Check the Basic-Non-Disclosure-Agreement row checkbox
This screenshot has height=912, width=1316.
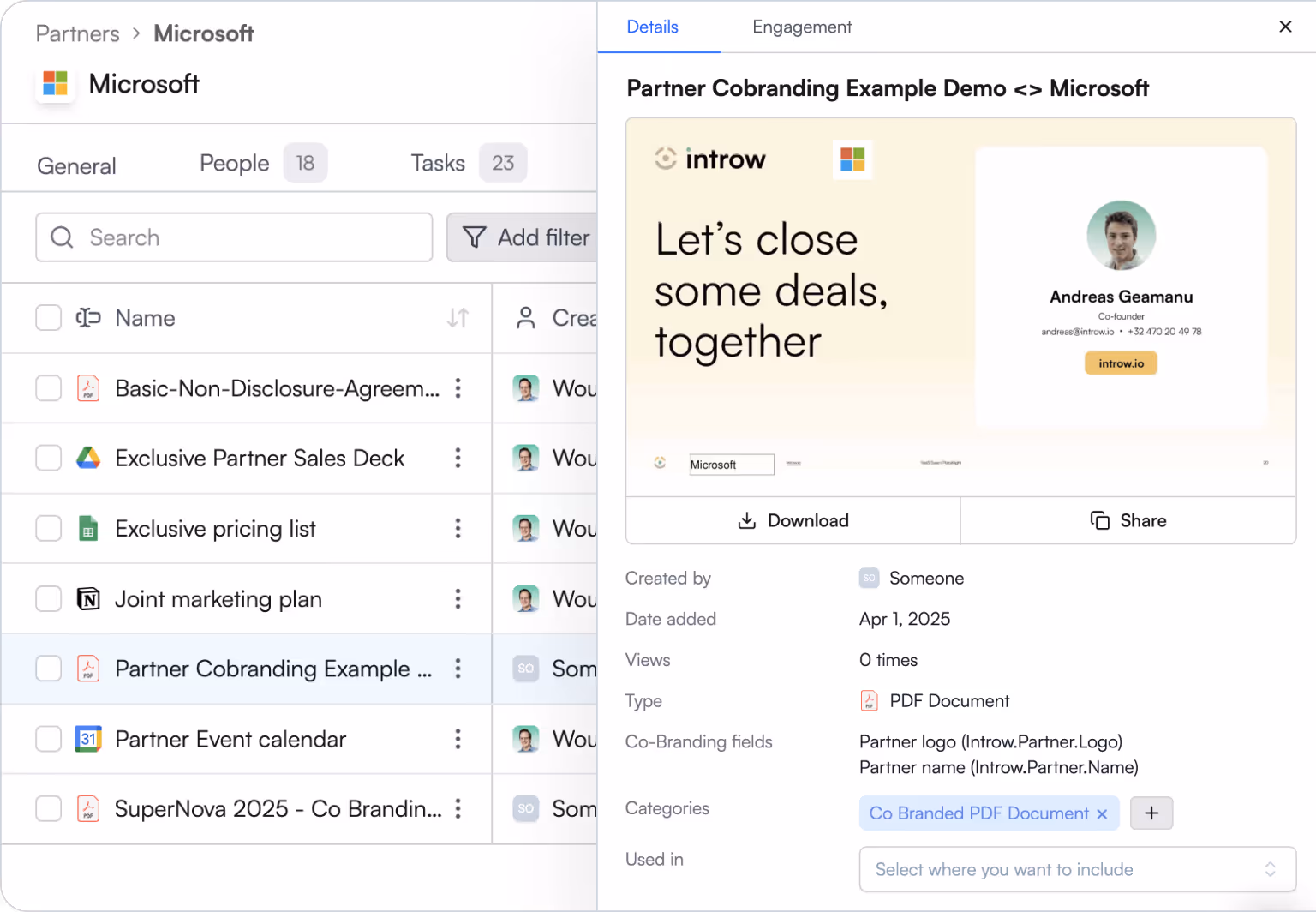[49, 388]
